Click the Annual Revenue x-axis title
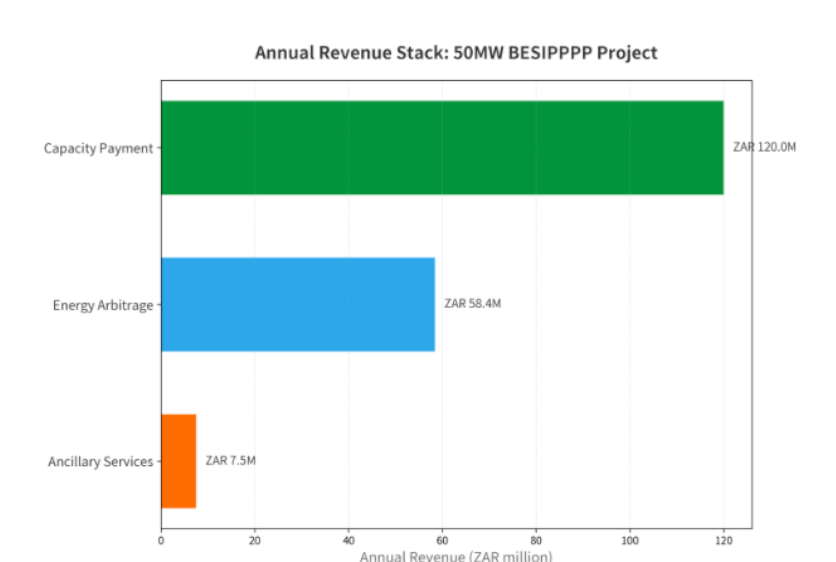The width and height of the screenshot is (836, 562). (455, 556)
